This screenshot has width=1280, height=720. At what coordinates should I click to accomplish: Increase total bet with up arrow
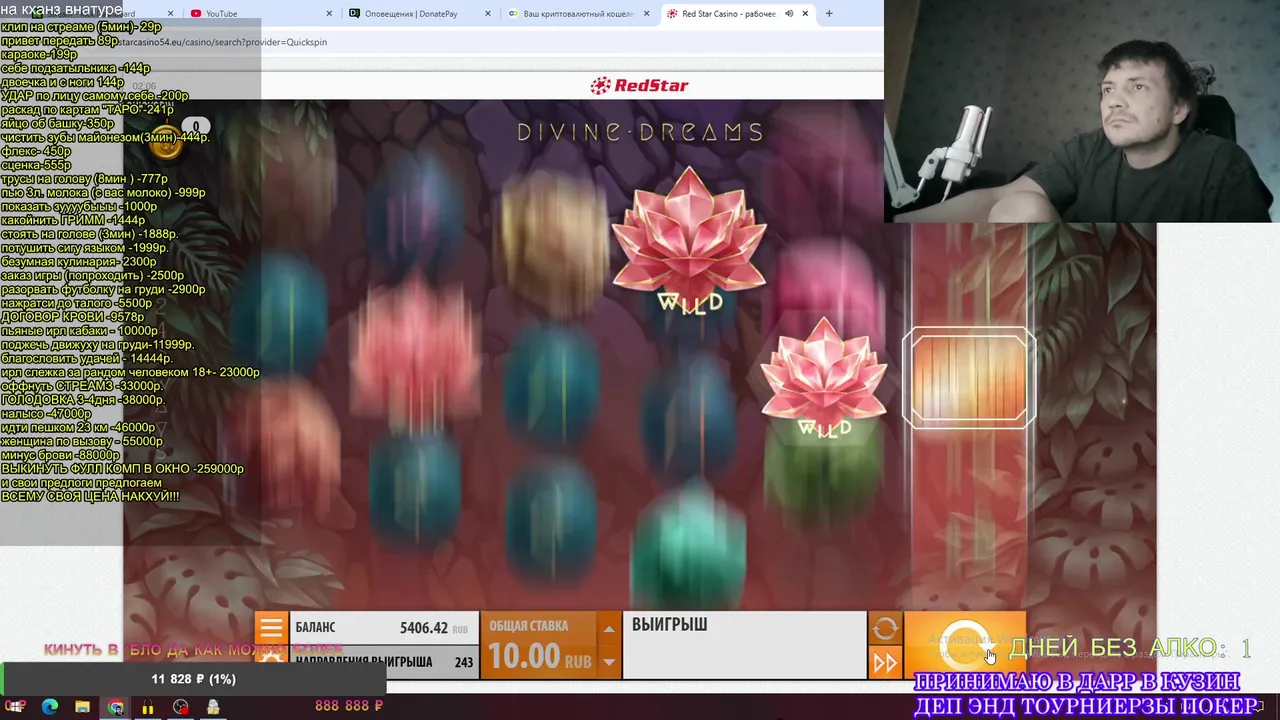(x=608, y=629)
